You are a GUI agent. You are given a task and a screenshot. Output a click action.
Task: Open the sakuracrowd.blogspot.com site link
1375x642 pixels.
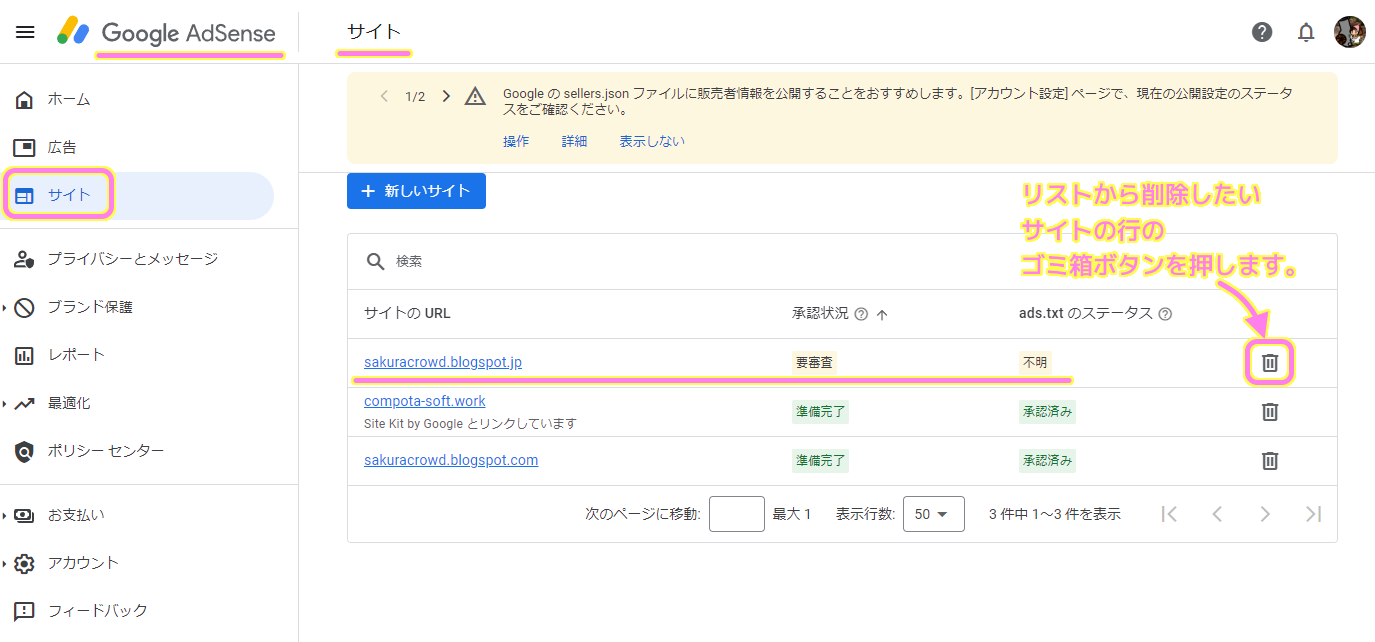(x=451, y=460)
